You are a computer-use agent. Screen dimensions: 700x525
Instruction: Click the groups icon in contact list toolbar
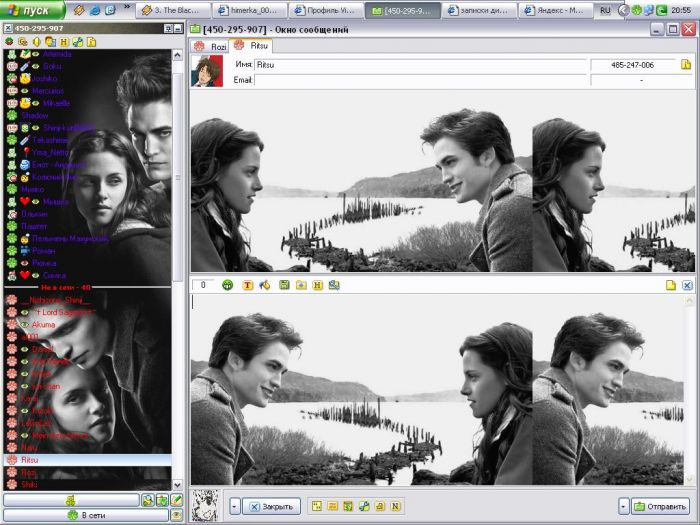tap(22, 42)
